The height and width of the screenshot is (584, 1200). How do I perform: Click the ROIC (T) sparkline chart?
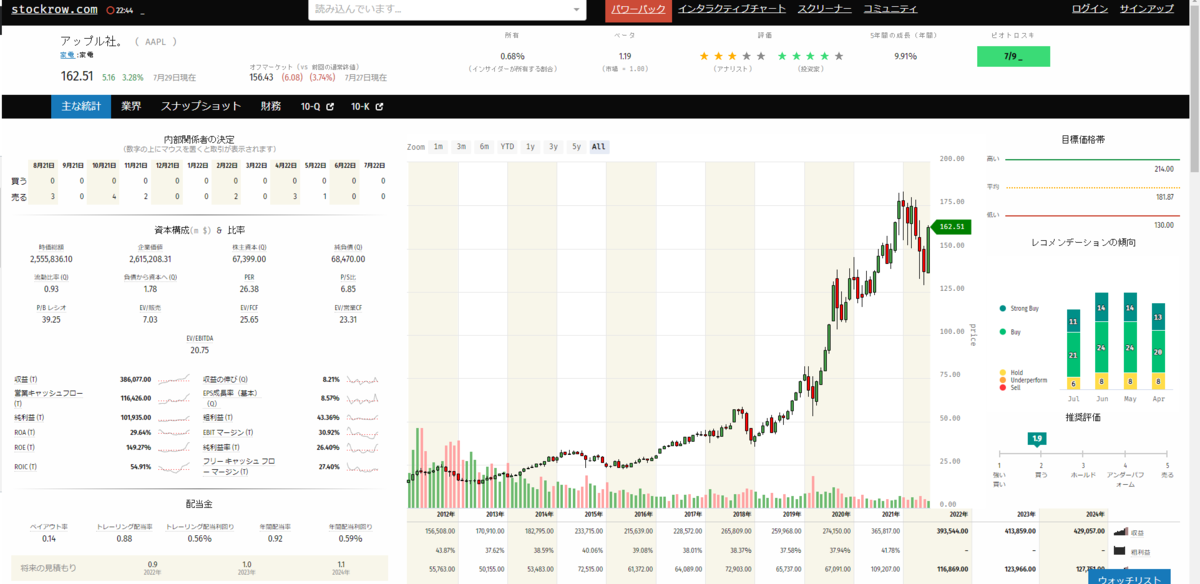click(x=174, y=467)
